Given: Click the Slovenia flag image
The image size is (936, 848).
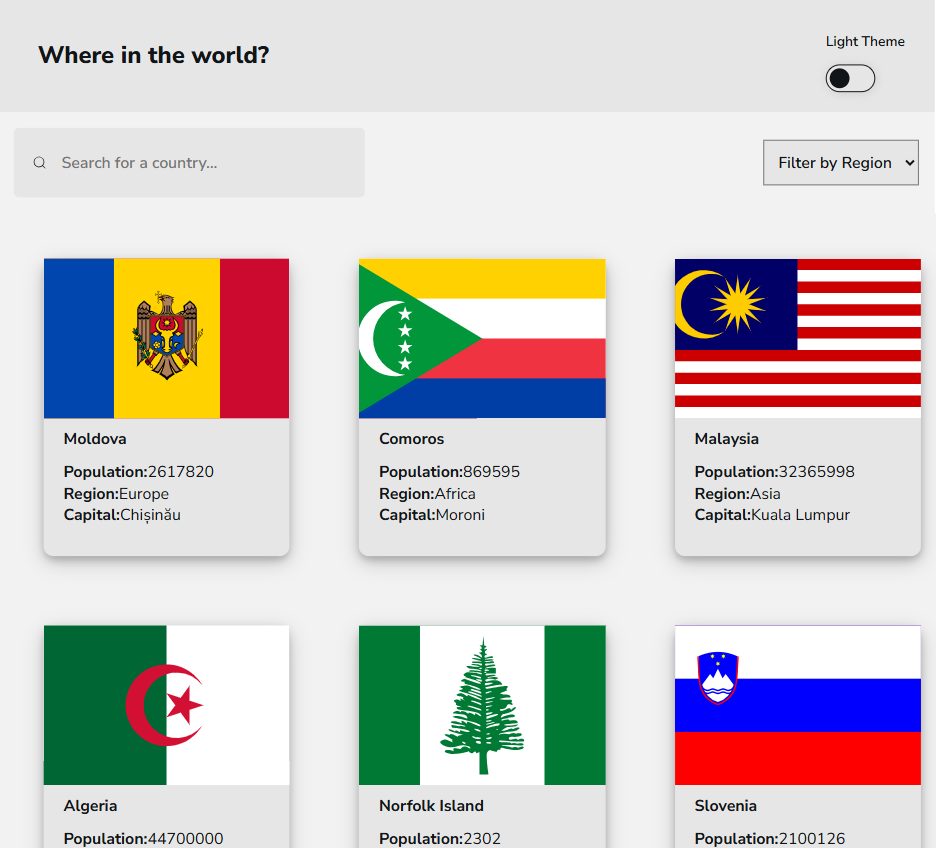Looking at the screenshot, I should point(797,705).
